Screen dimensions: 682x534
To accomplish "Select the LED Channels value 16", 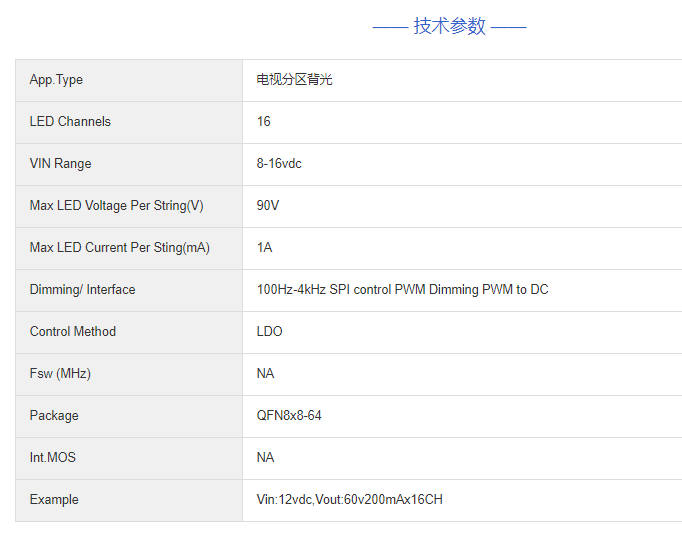I will (264, 122).
